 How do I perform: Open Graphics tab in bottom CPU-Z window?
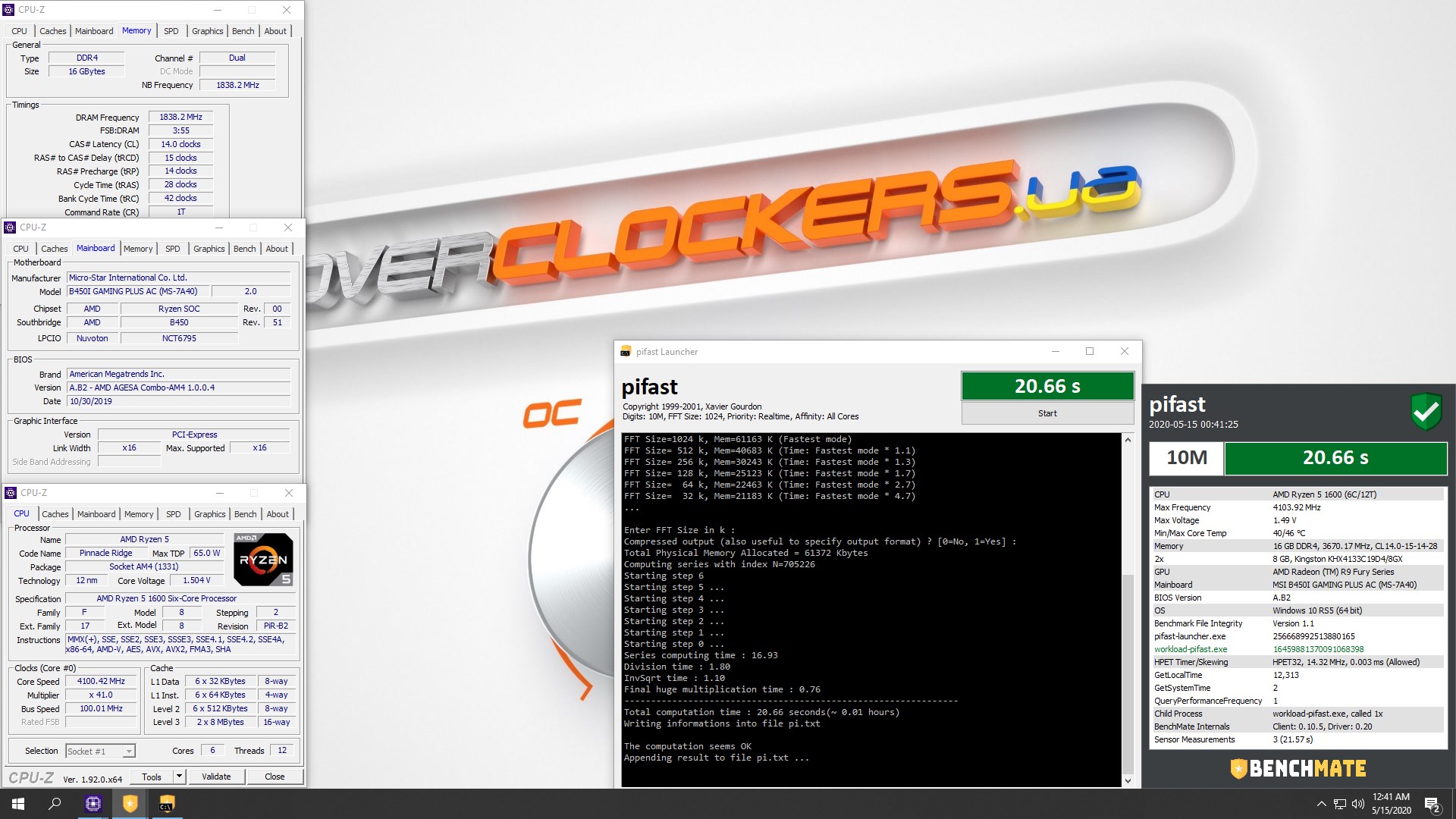coord(210,514)
